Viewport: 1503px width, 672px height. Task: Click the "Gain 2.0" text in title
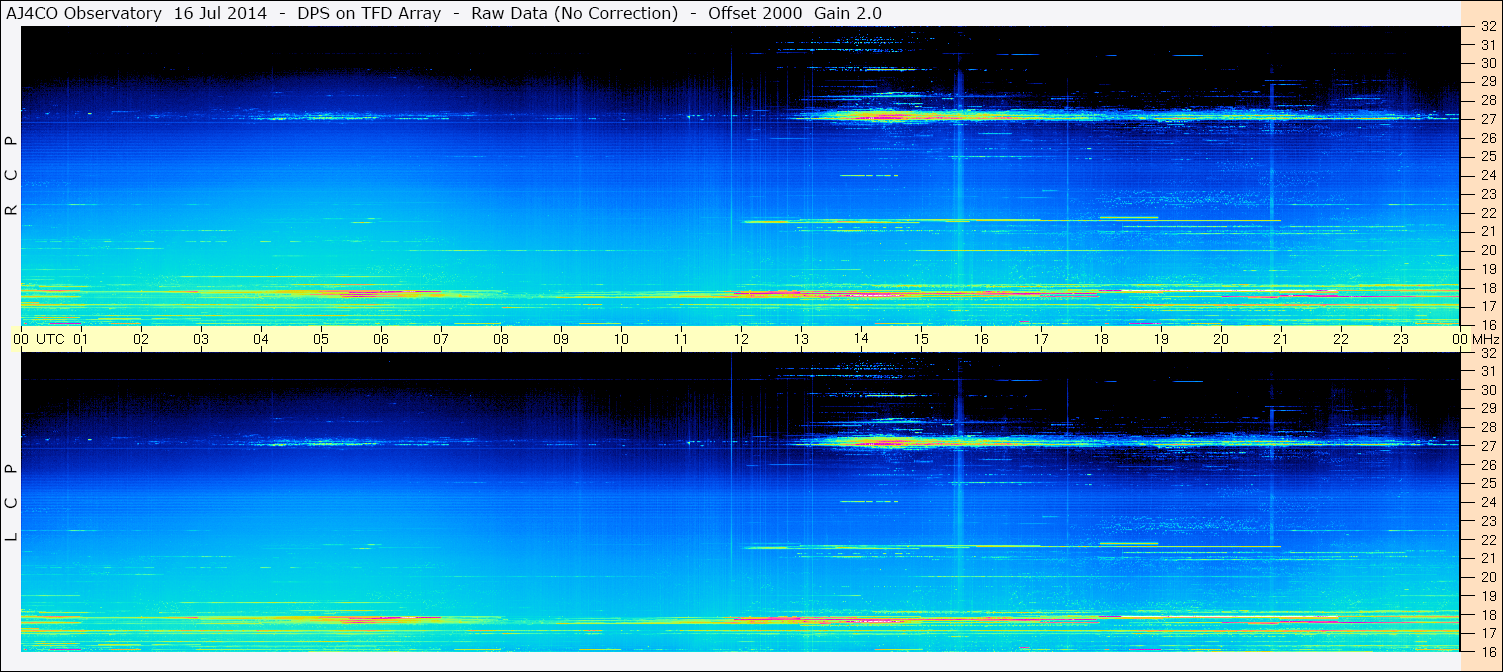[848, 12]
